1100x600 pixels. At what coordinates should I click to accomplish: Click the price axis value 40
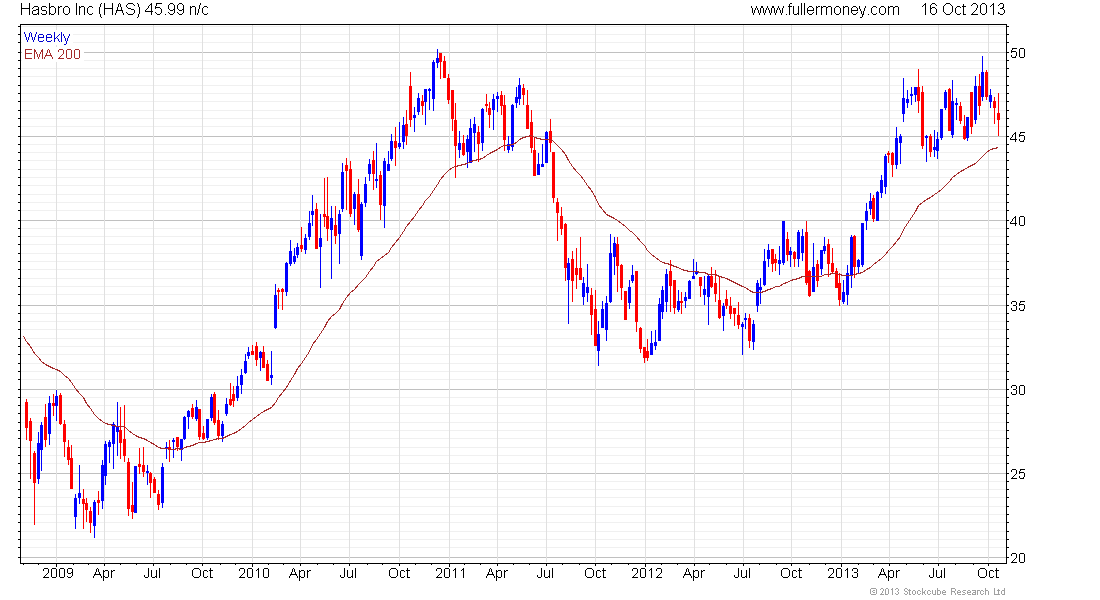[x=1017, y=222]
